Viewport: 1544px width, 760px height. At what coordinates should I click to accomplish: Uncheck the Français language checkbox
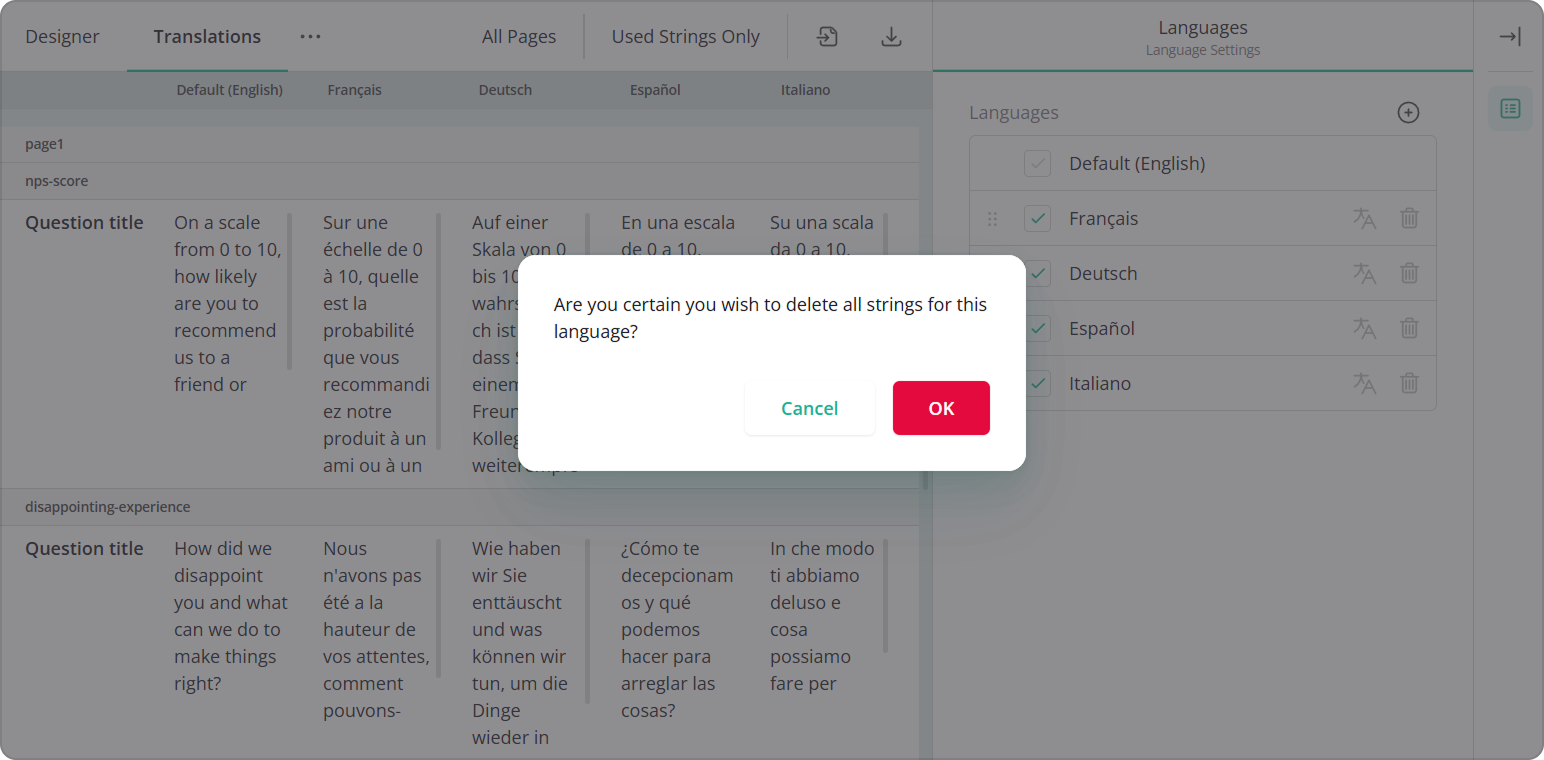[1037, 218]
